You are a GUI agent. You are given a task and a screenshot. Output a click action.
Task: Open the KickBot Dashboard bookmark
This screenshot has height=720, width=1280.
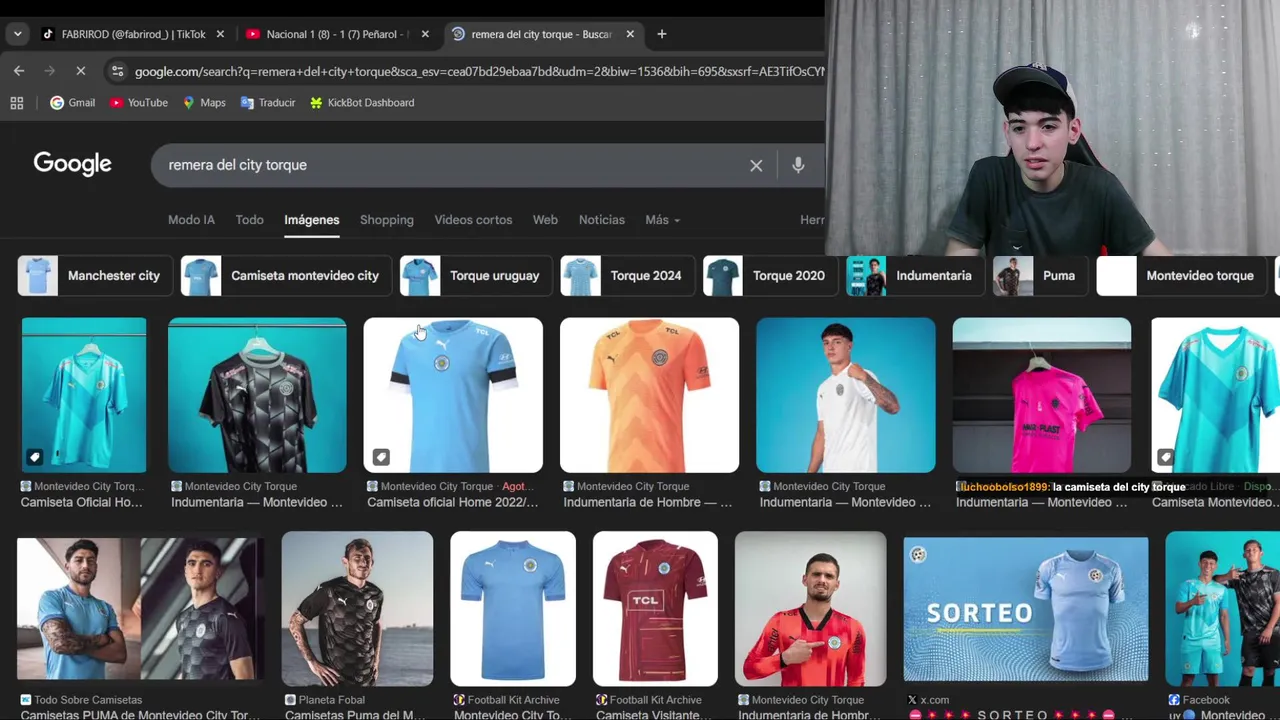[362, 103]
